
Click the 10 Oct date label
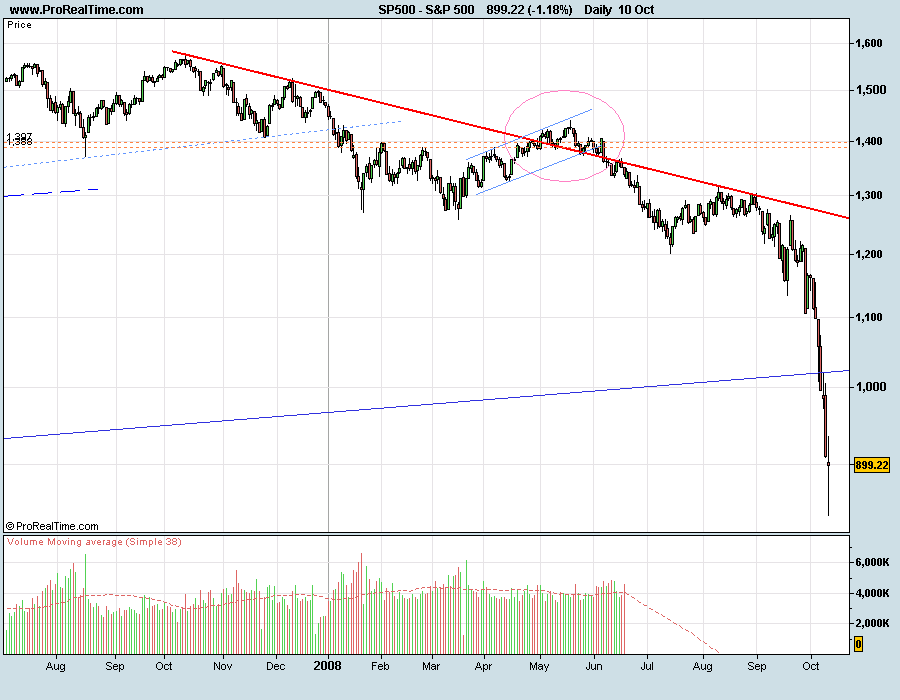pos(636,10)
